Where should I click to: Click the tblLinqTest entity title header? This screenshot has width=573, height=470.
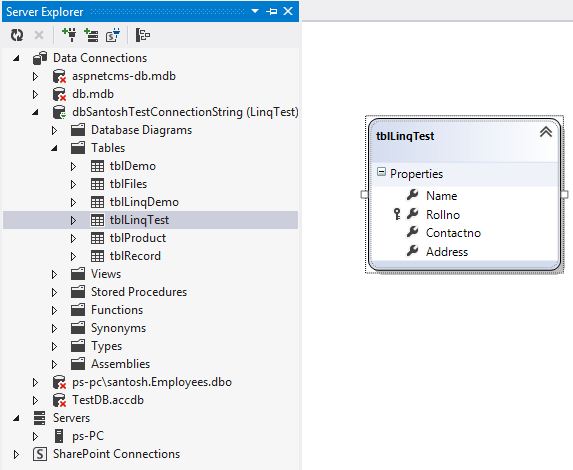[405, 136]
